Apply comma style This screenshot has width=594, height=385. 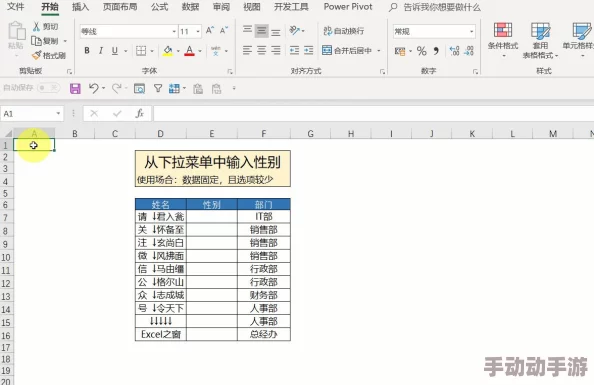tap(436, 51)
